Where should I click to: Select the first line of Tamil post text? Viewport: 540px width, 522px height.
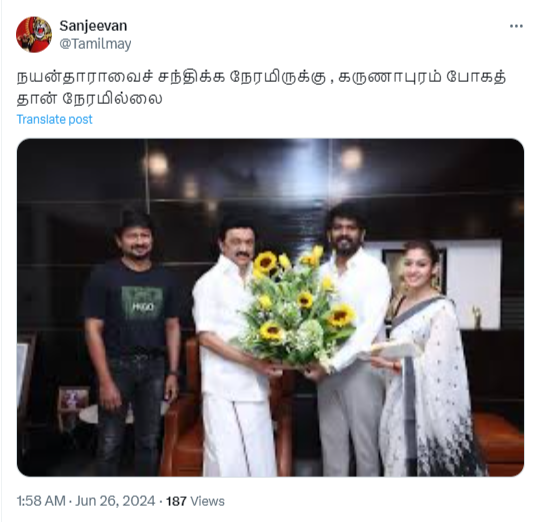(x=262, y=77)
